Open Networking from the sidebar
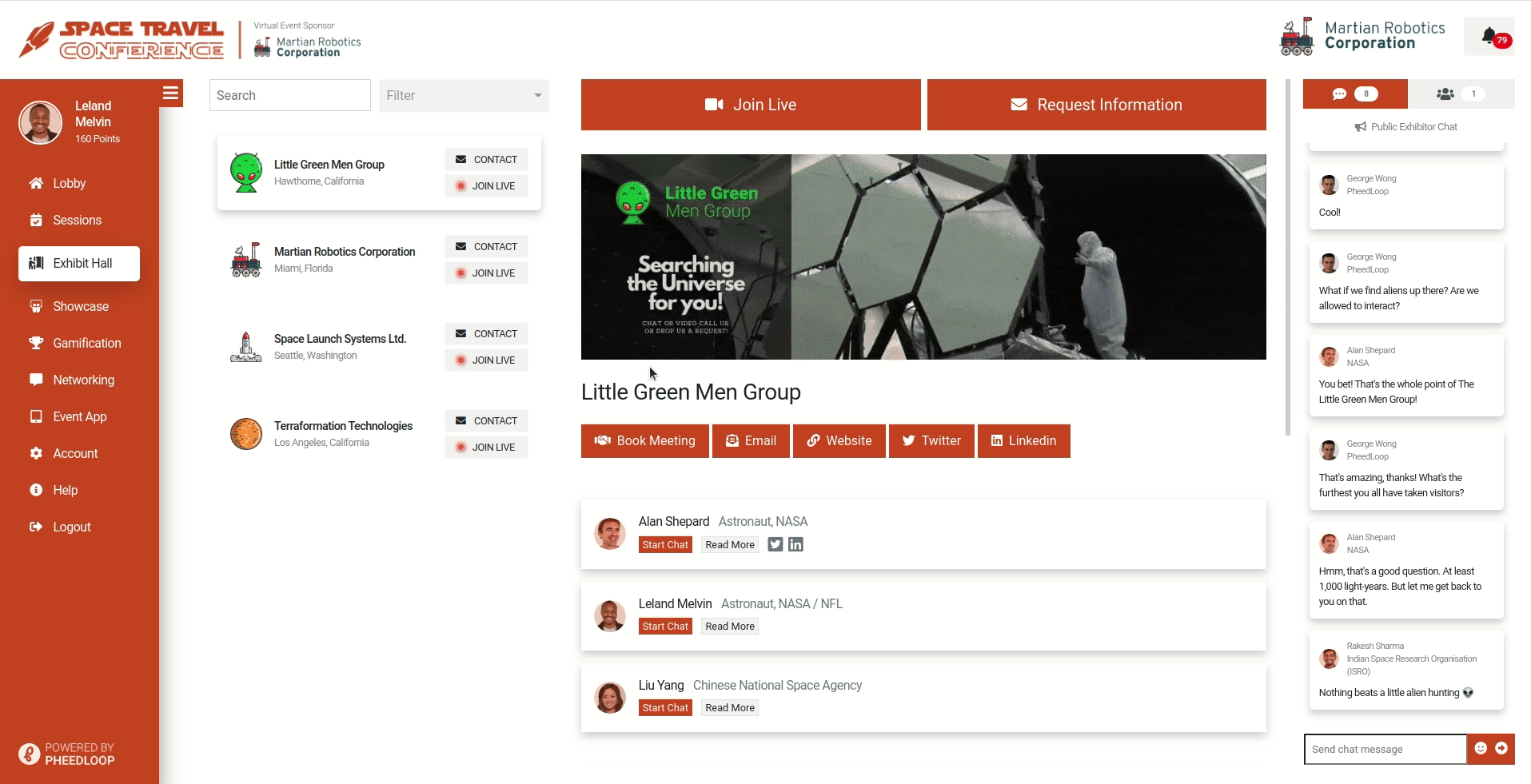 pos(83,380)
